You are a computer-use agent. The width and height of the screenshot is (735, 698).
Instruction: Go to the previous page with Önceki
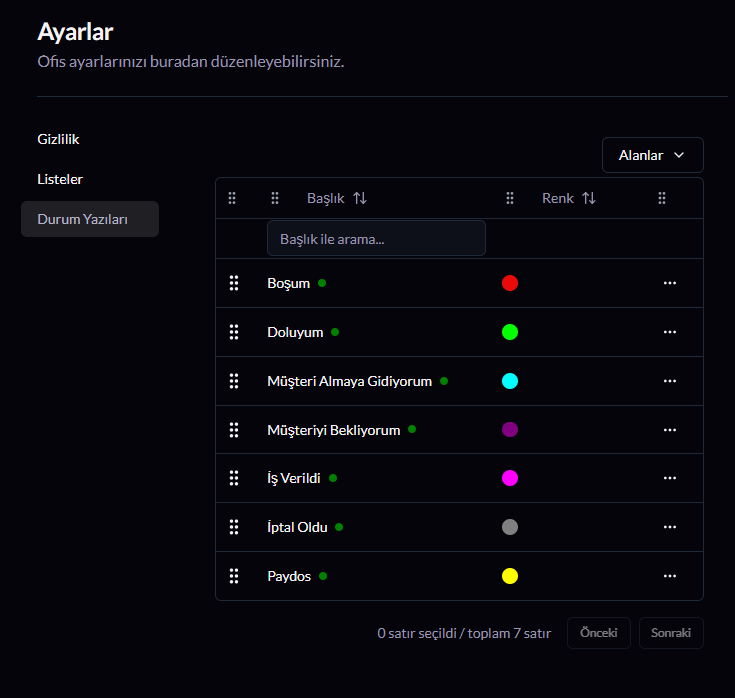(598, 633)
